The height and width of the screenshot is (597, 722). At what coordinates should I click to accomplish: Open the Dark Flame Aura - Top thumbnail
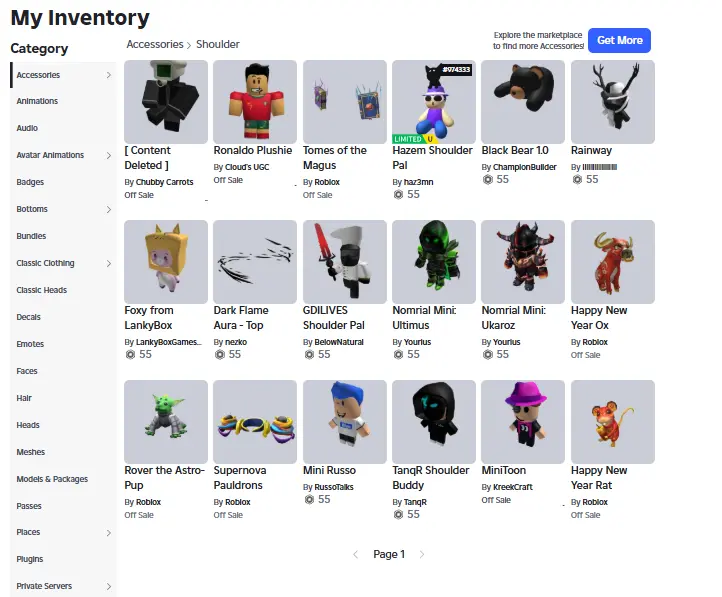pos(255,261)
